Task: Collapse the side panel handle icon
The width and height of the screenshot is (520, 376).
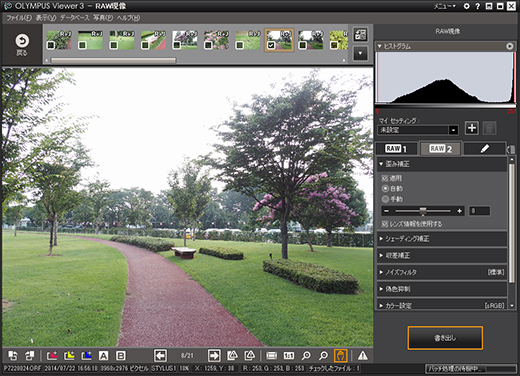Action: click(x=511, y=149)
